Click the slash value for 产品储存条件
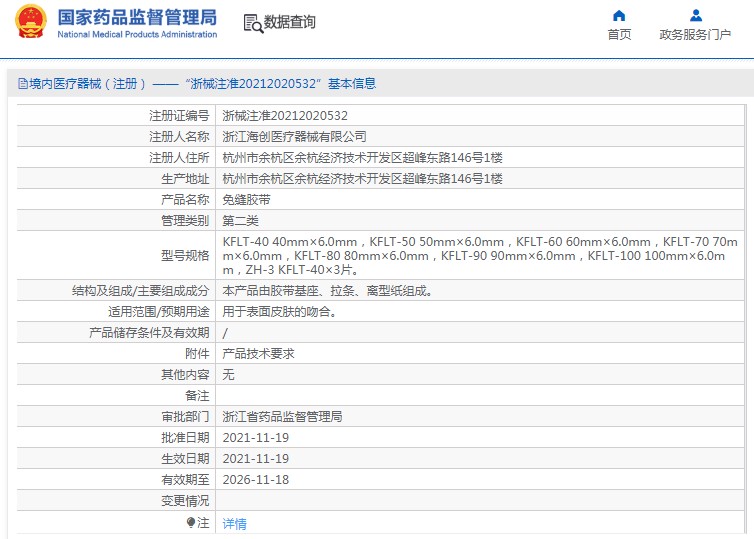 tap(225, 333)
